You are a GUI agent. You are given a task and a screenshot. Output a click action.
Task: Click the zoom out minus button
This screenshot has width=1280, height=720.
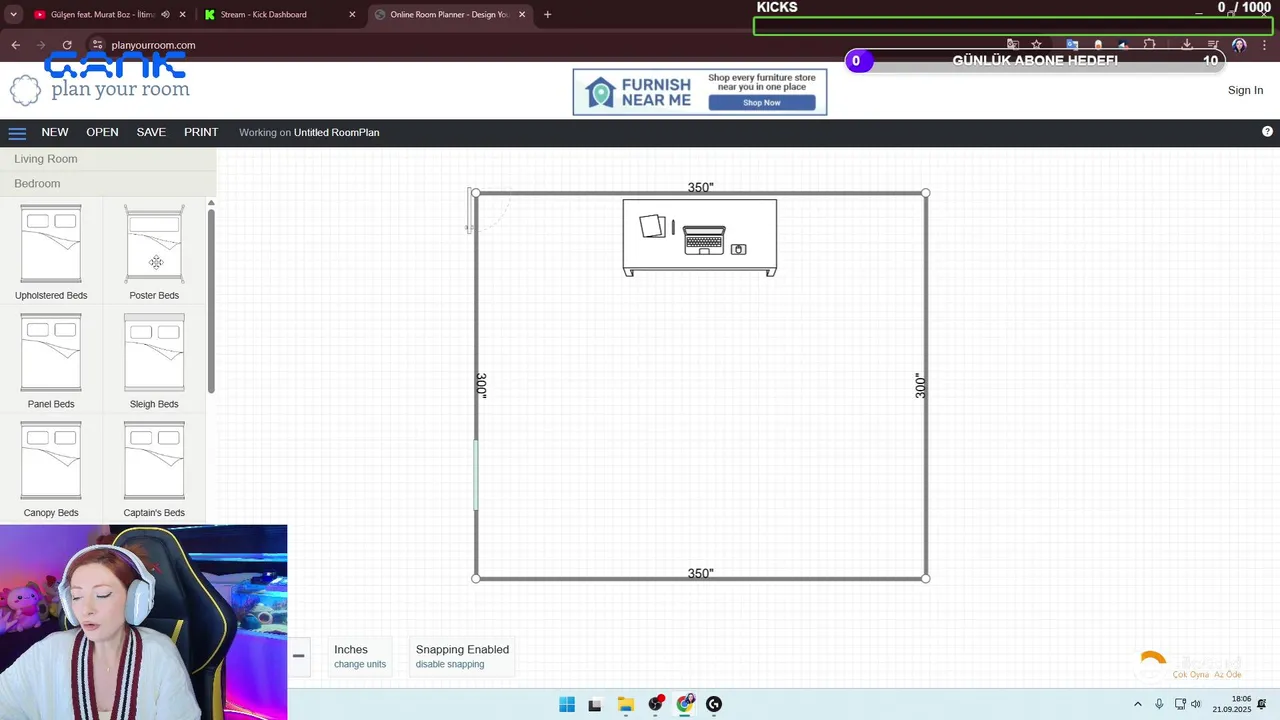coord(298,656)
